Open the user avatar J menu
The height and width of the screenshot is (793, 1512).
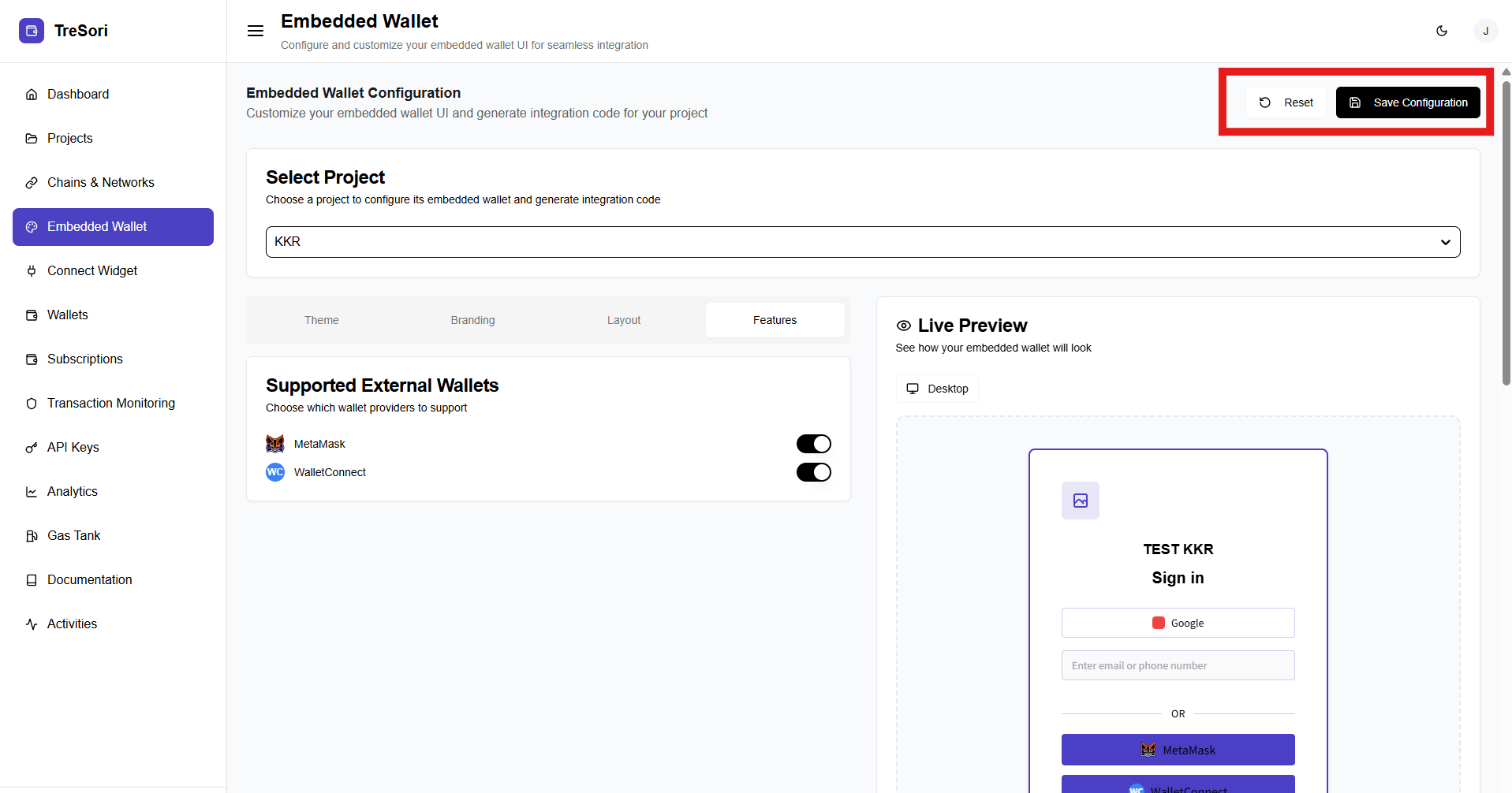click(x=1485, y=31)
